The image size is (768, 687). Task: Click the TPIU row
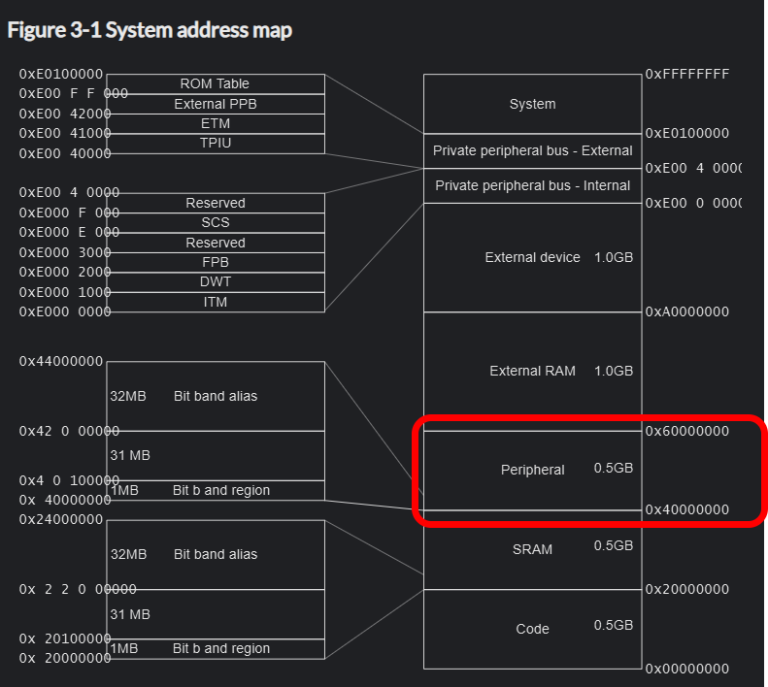(x=215, y=143)
